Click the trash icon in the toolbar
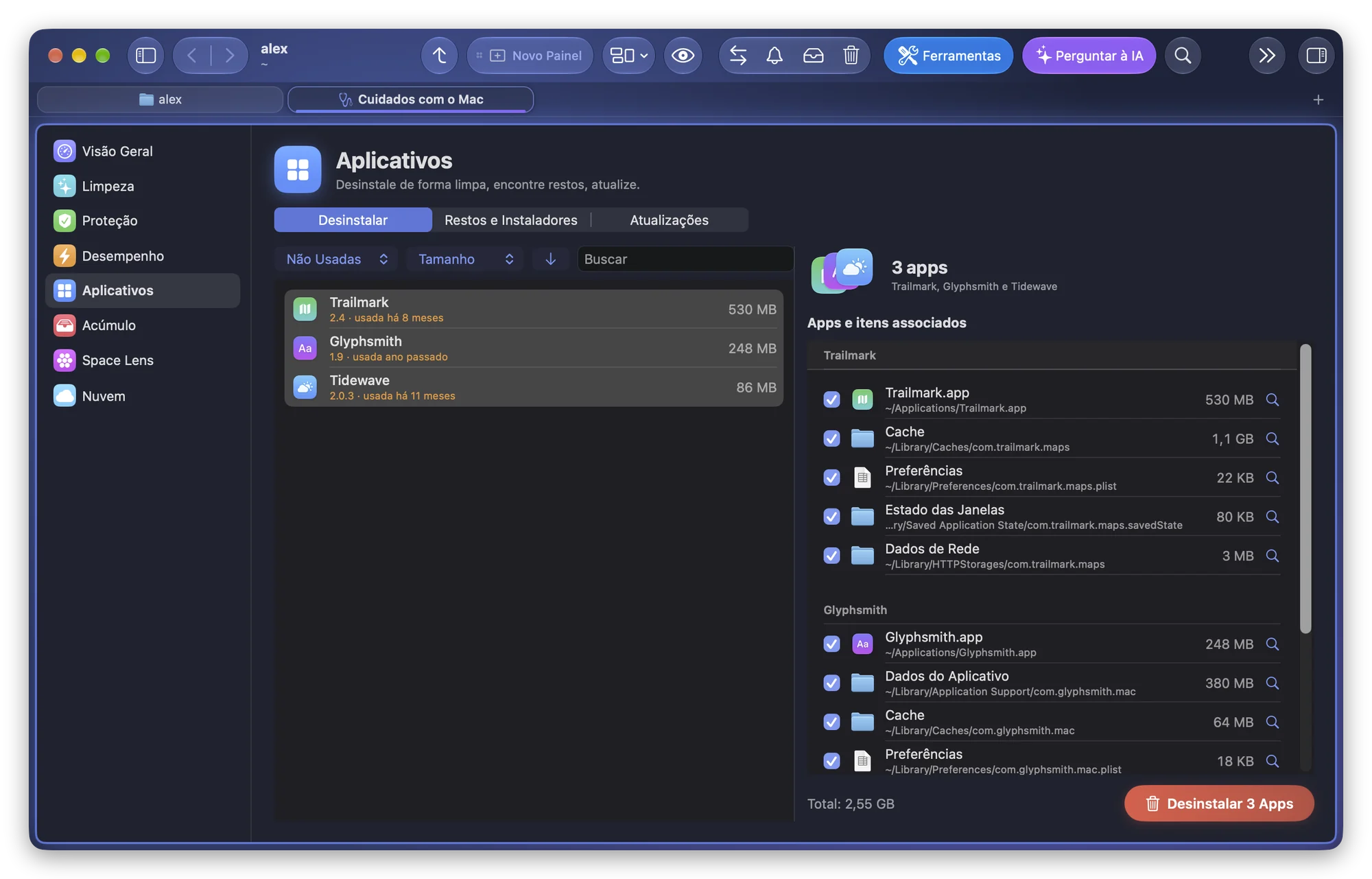The image size is (1372, 879). 851,56
